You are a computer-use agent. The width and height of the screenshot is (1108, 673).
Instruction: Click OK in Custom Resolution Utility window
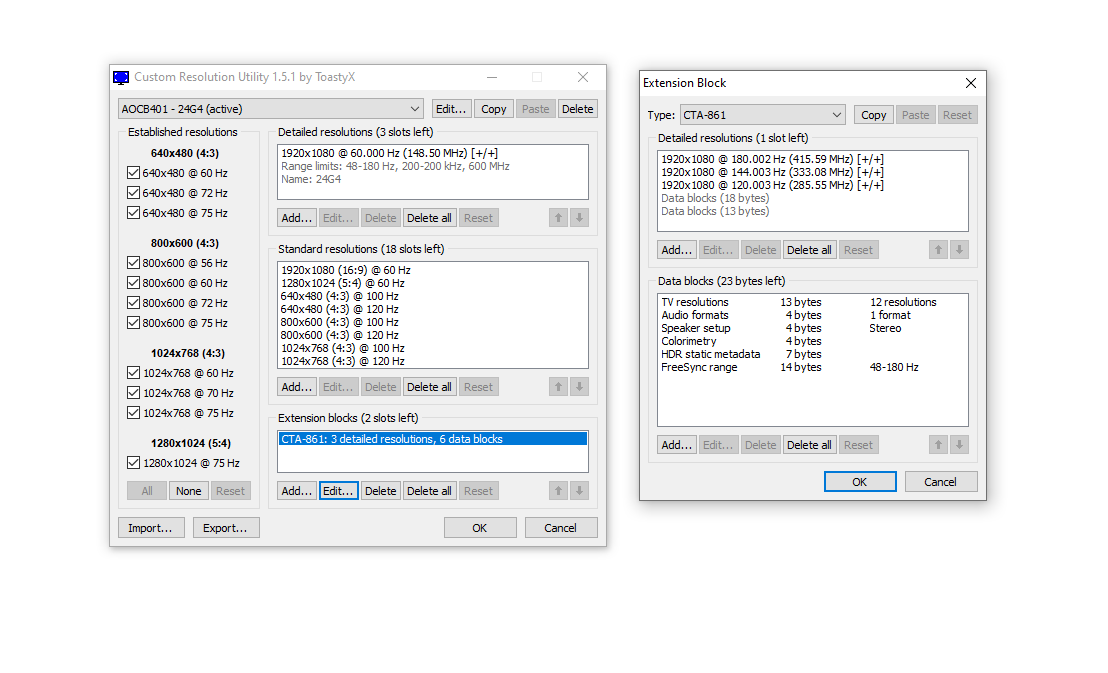(x=480, y=528)
